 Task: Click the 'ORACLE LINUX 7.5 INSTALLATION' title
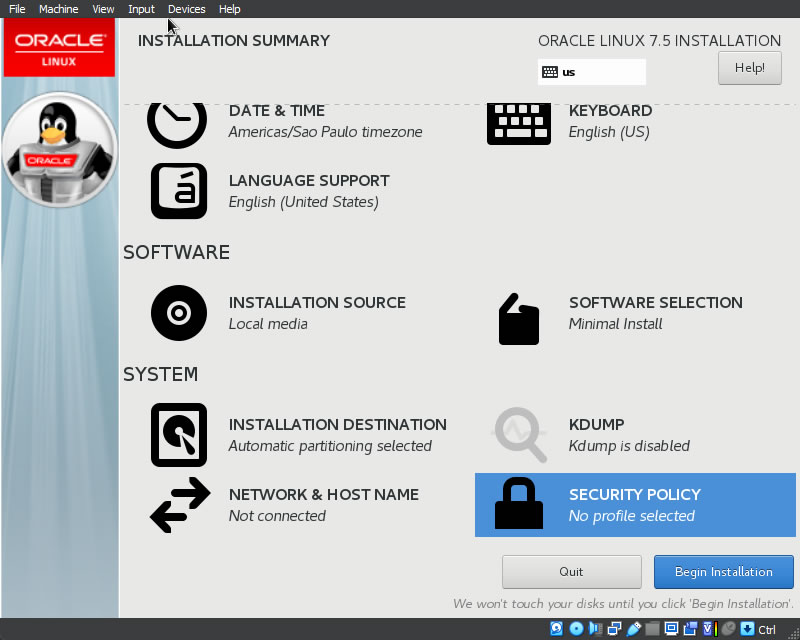coord(660,41)
